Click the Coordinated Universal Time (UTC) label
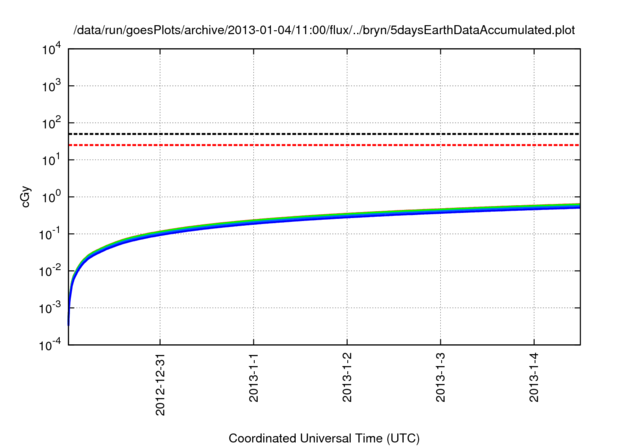Screen dimensions: 640x448 (x=324, y=439)
